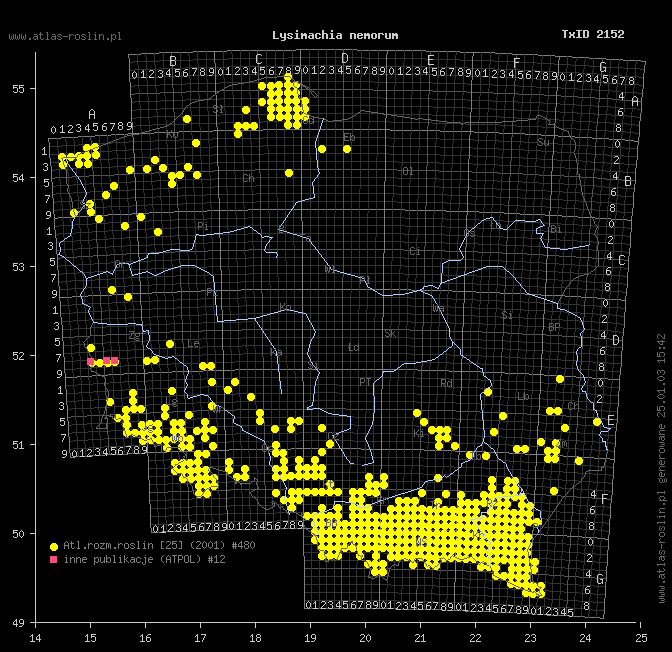This screenshot has width=672, height=652.
Task: Click the Lb region label
Action: click(x=523, y=396)
